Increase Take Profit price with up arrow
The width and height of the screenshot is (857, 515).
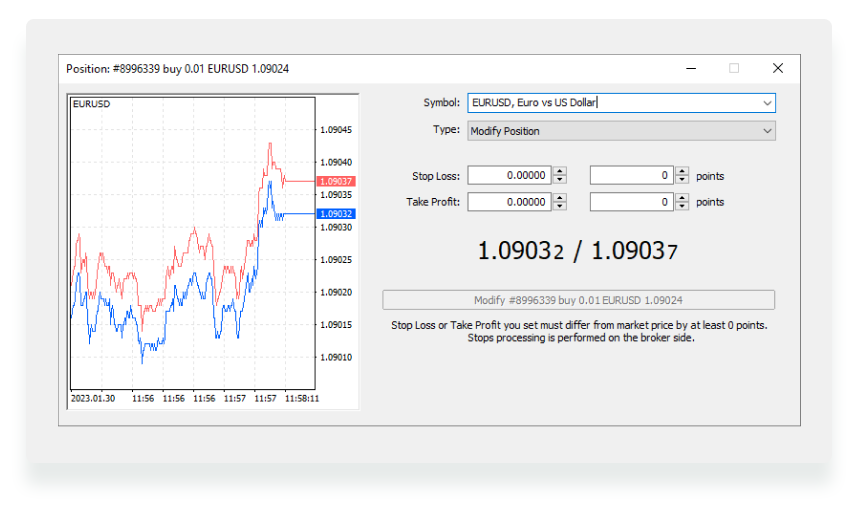[560, 197]
